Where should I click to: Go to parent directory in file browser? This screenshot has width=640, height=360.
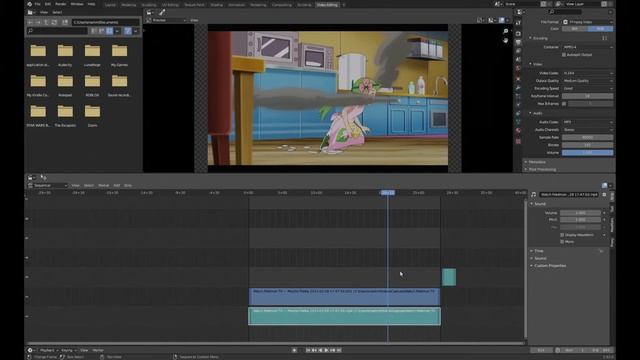46,22
